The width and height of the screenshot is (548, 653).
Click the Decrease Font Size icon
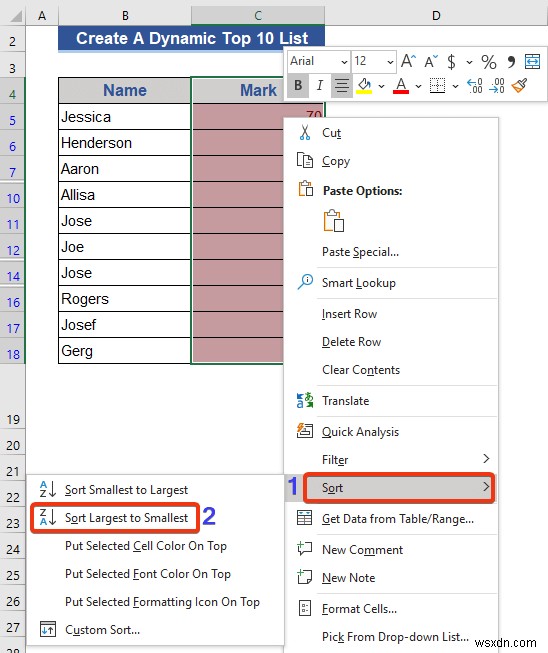(x=431, y=61)
